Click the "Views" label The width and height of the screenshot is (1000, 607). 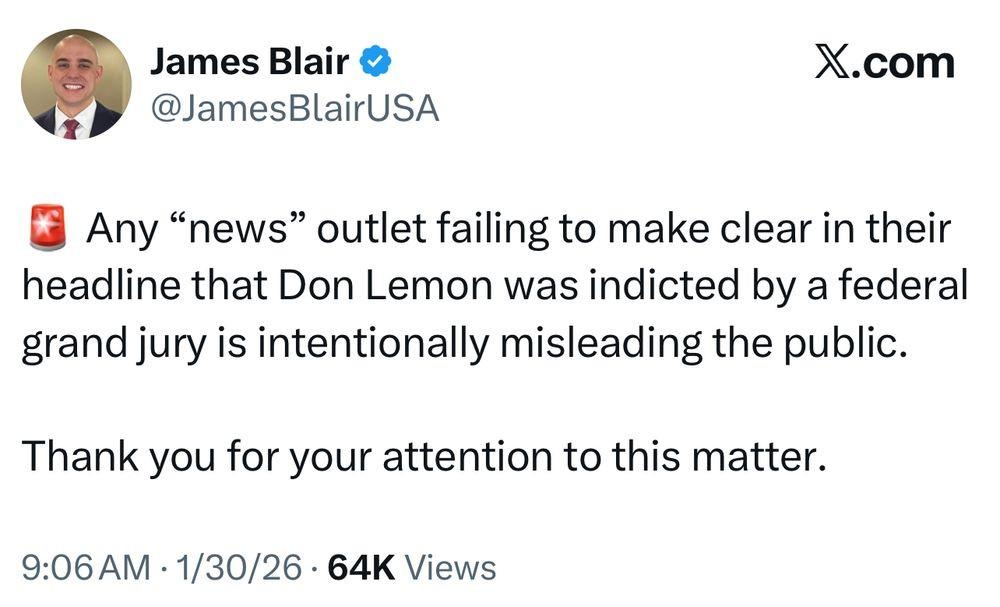(452, 568)
